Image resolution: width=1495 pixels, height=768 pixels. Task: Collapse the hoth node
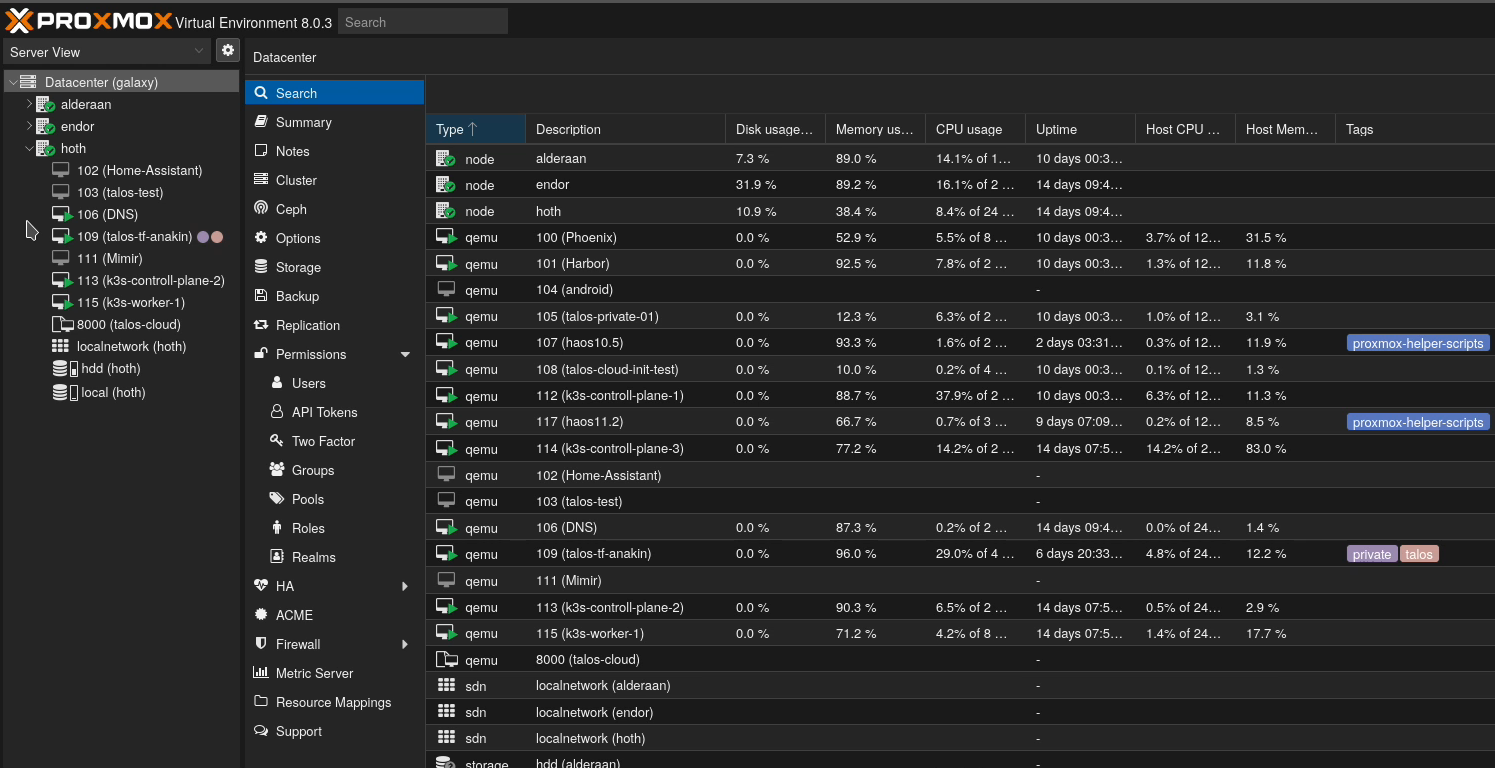pyautogui.click(x=28, y=148)
